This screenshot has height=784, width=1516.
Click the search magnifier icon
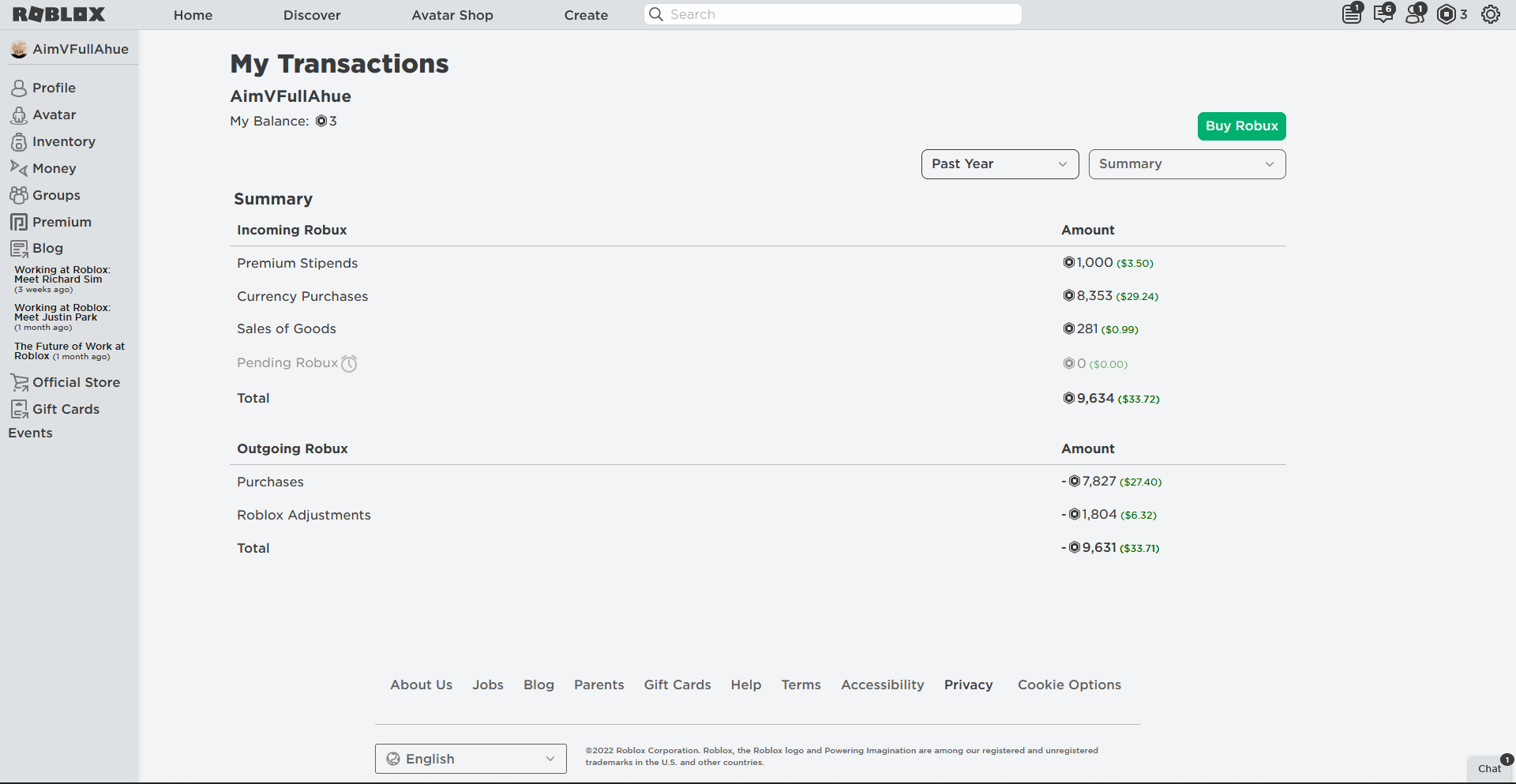pyautogui.click(x=656, y=14)
